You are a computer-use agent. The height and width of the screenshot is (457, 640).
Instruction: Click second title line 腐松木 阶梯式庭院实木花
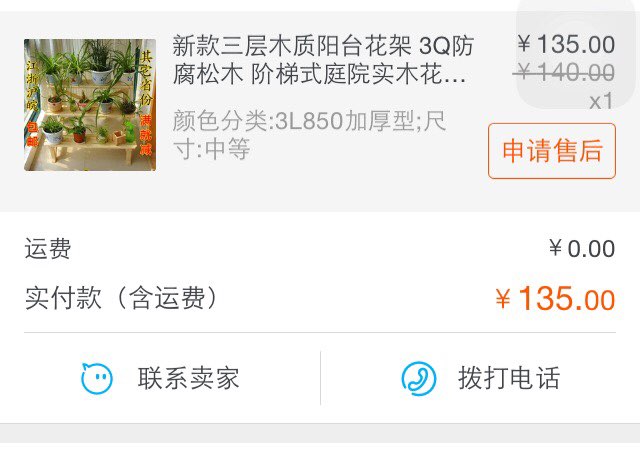319,74
